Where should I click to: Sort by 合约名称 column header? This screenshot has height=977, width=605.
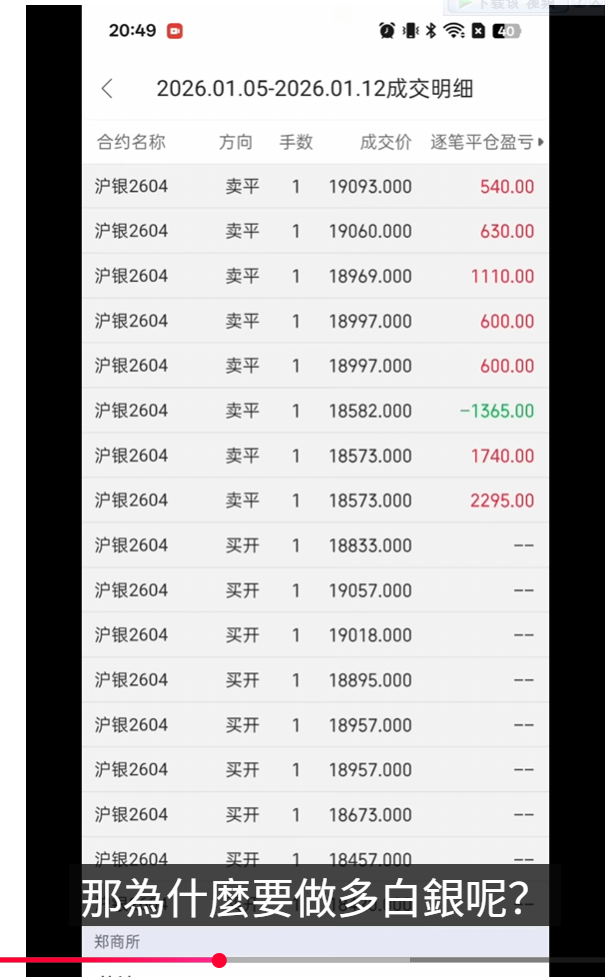130,142
